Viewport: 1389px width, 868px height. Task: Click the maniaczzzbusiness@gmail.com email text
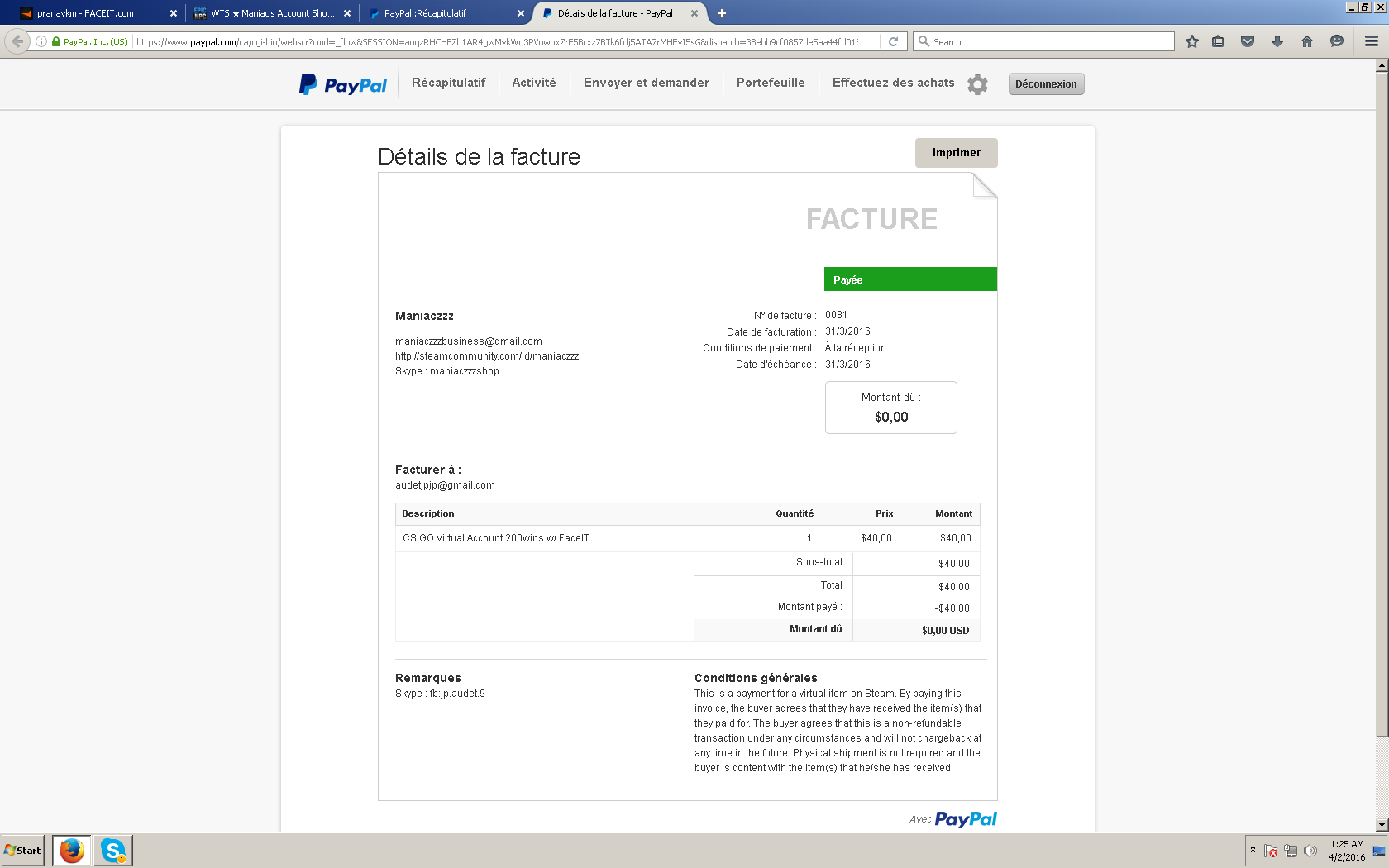click(x=469, y=341)
